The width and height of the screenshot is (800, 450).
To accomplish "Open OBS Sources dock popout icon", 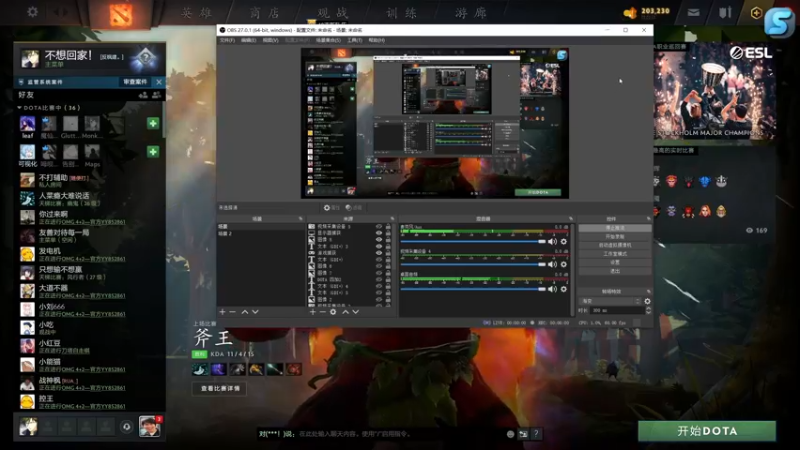I will [392, 219].
